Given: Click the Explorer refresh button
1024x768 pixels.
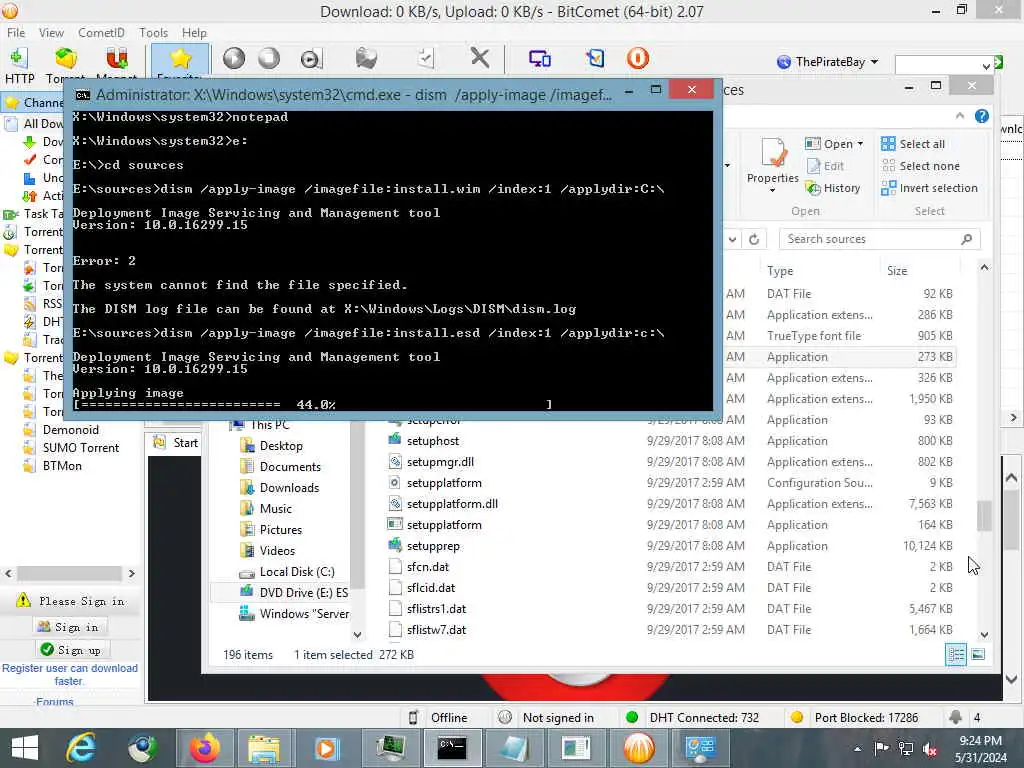Looking at the screenshot, I should point(754,239).
